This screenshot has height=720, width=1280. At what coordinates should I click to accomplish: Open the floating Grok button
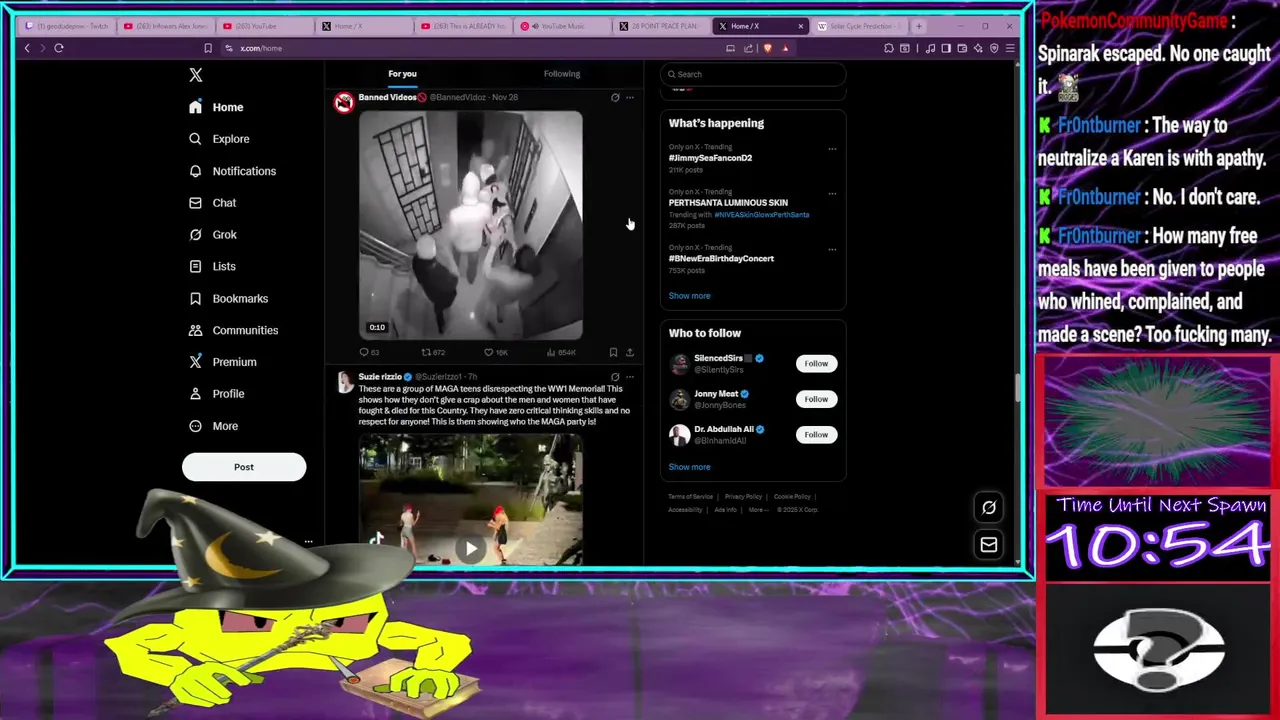tap(989, 508)
